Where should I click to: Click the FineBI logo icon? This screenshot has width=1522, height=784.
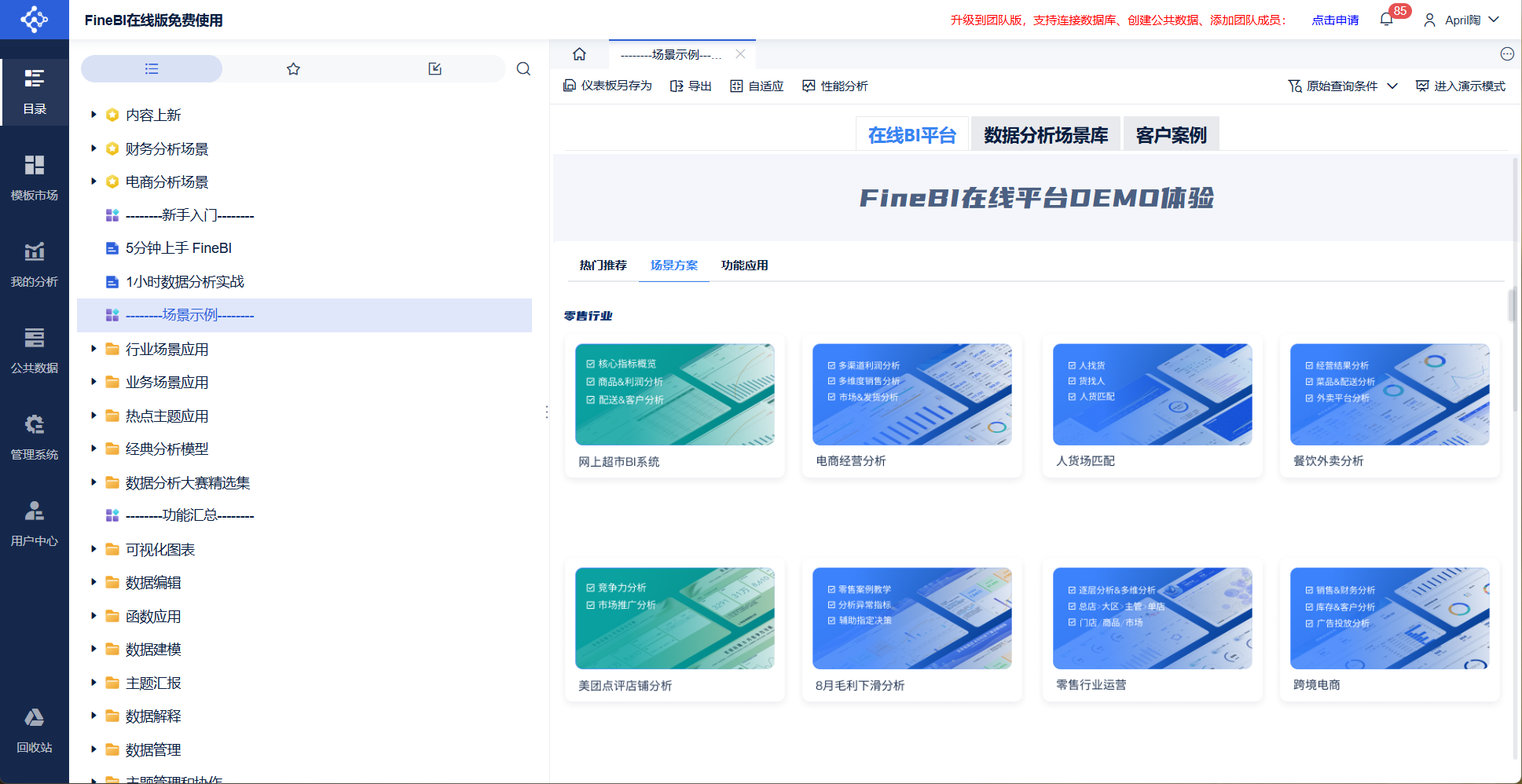coord(34,19)
